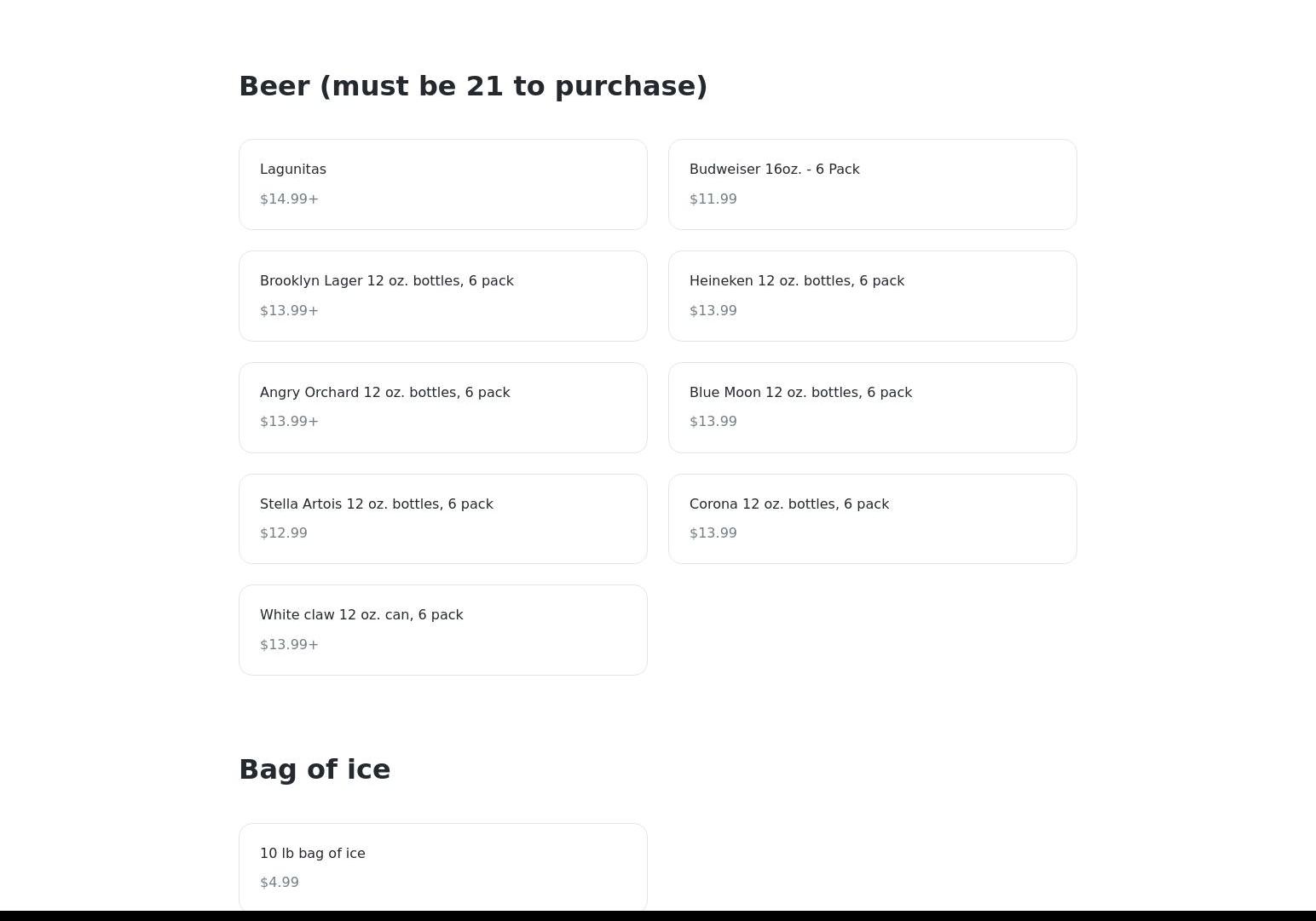This screenshot has height=921, width=1316.
Task: Open Heineken 12 oz. bottles item
Action: (x=796, y=281)
